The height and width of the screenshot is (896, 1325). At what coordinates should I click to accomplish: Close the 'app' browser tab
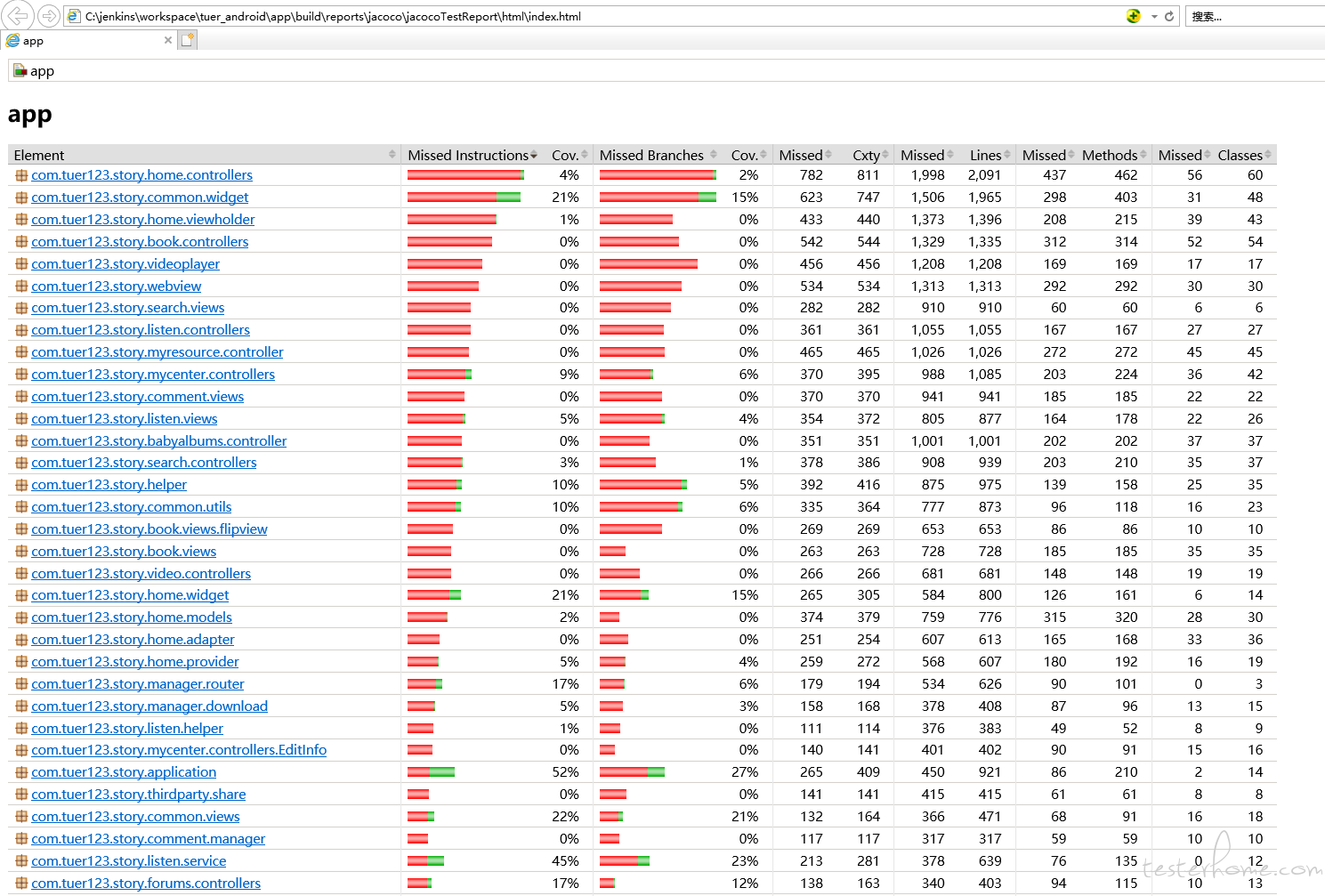(x=168, y=40)
